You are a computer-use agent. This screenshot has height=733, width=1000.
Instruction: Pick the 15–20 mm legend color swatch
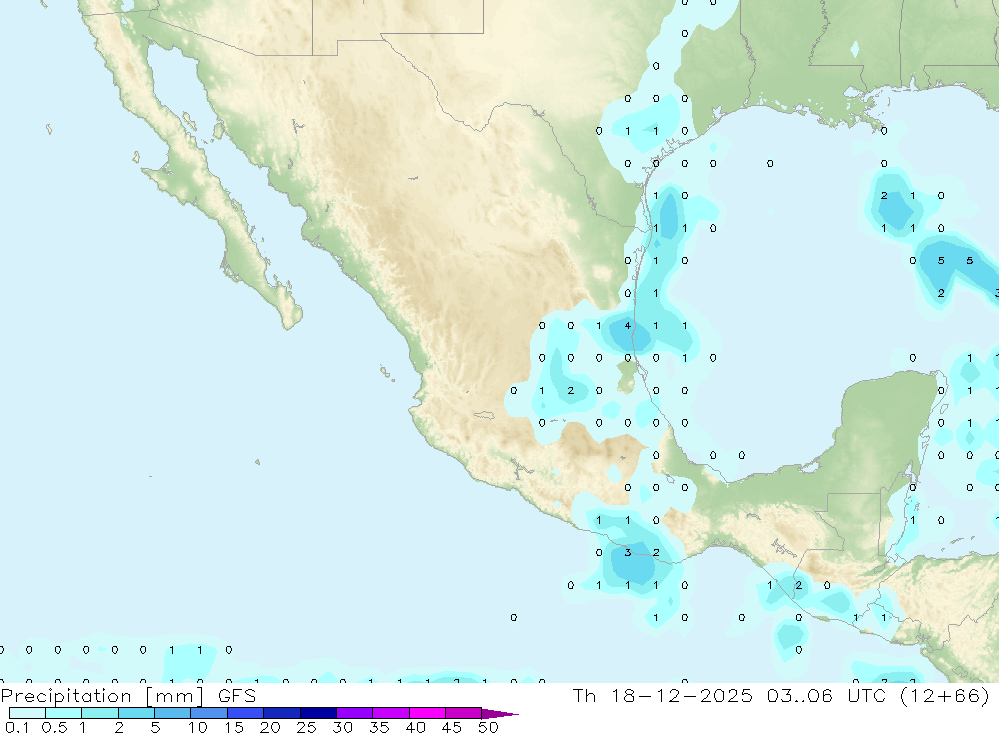[x=246, y=713]
